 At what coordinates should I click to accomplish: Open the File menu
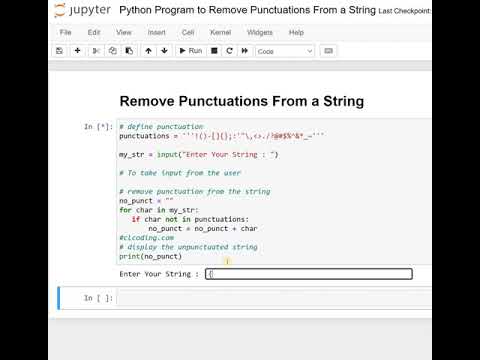pyautogui.click(x=66, y=32)
